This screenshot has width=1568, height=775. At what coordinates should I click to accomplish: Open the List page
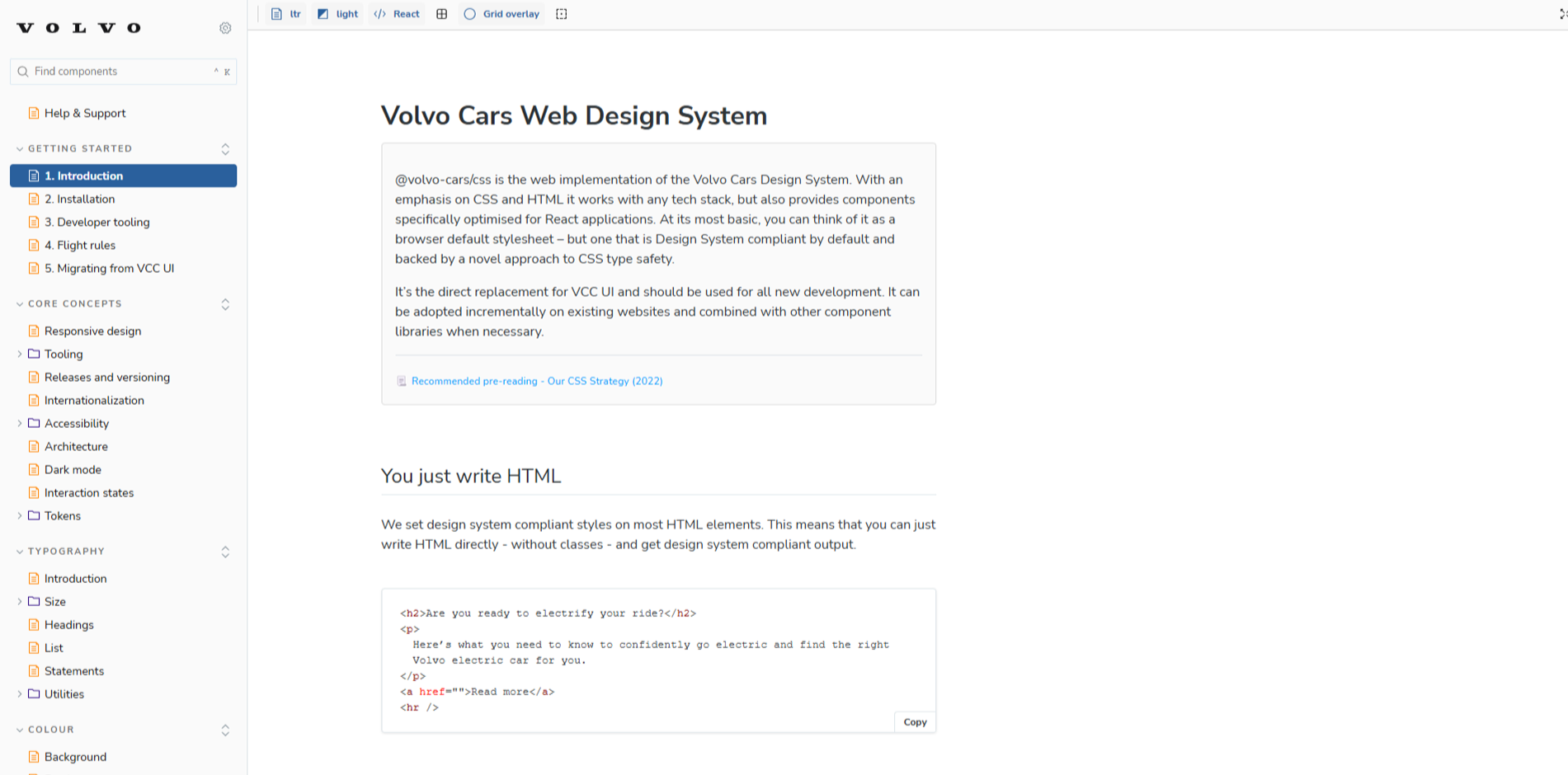tap(54, 647)
